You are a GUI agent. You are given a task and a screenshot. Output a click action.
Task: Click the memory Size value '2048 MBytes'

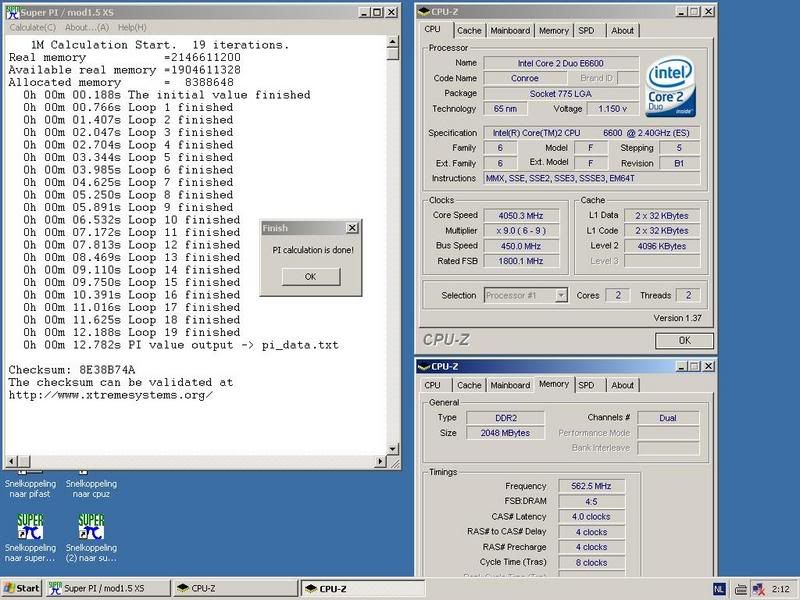[506, 433]
